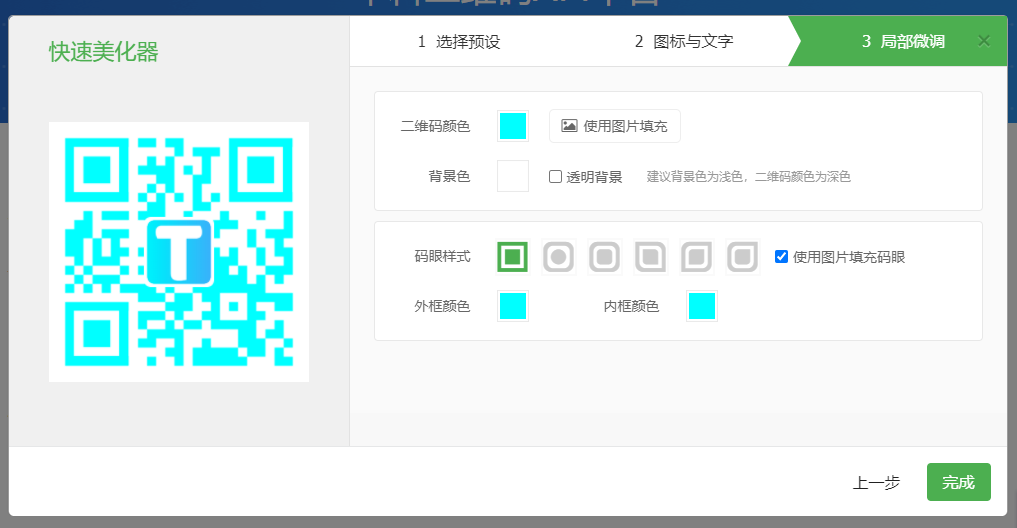Open the 二维码颜色 cyan color swatch

point(513,126)
